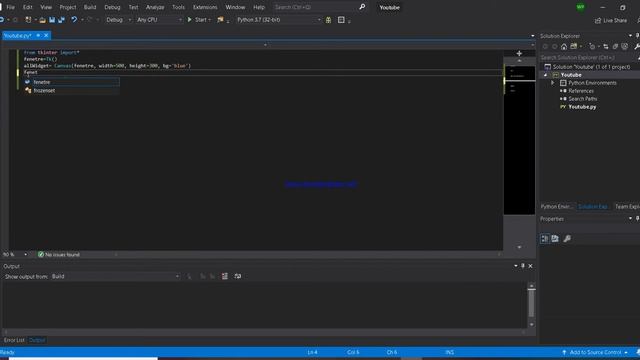Toggle auto-hide pin on Output panel
The height and width of the screenshot is (360, 640).
coord(523,266)
